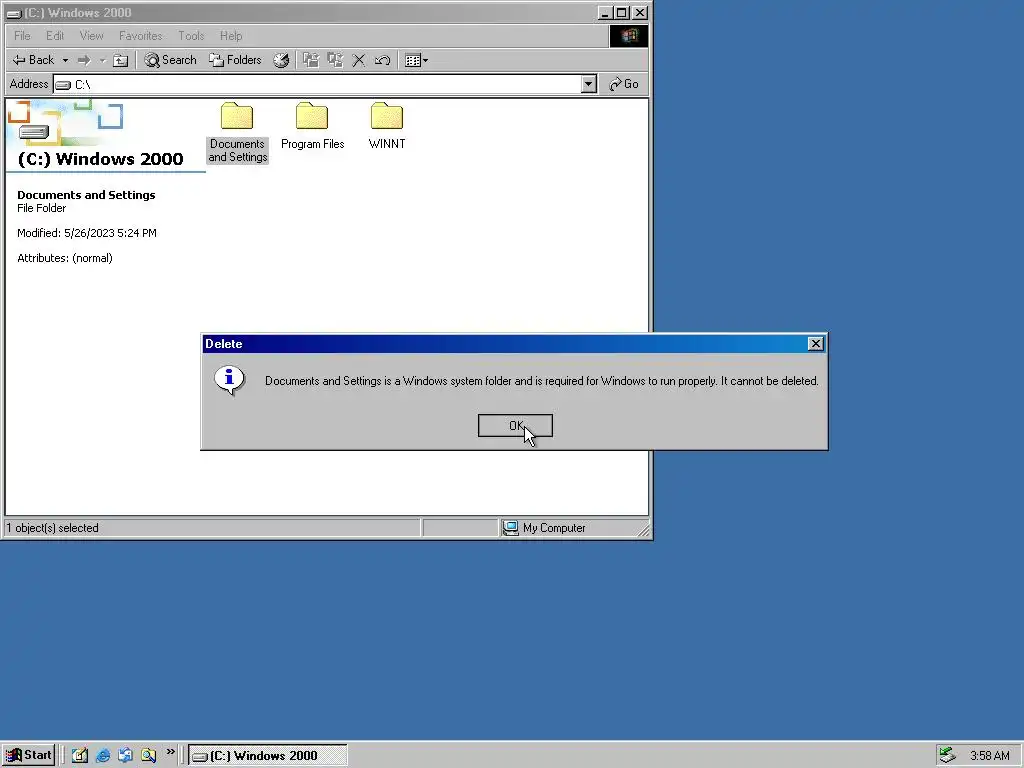Click the 'File Folder' type label

pyautogui.click(x=41, y=208)
